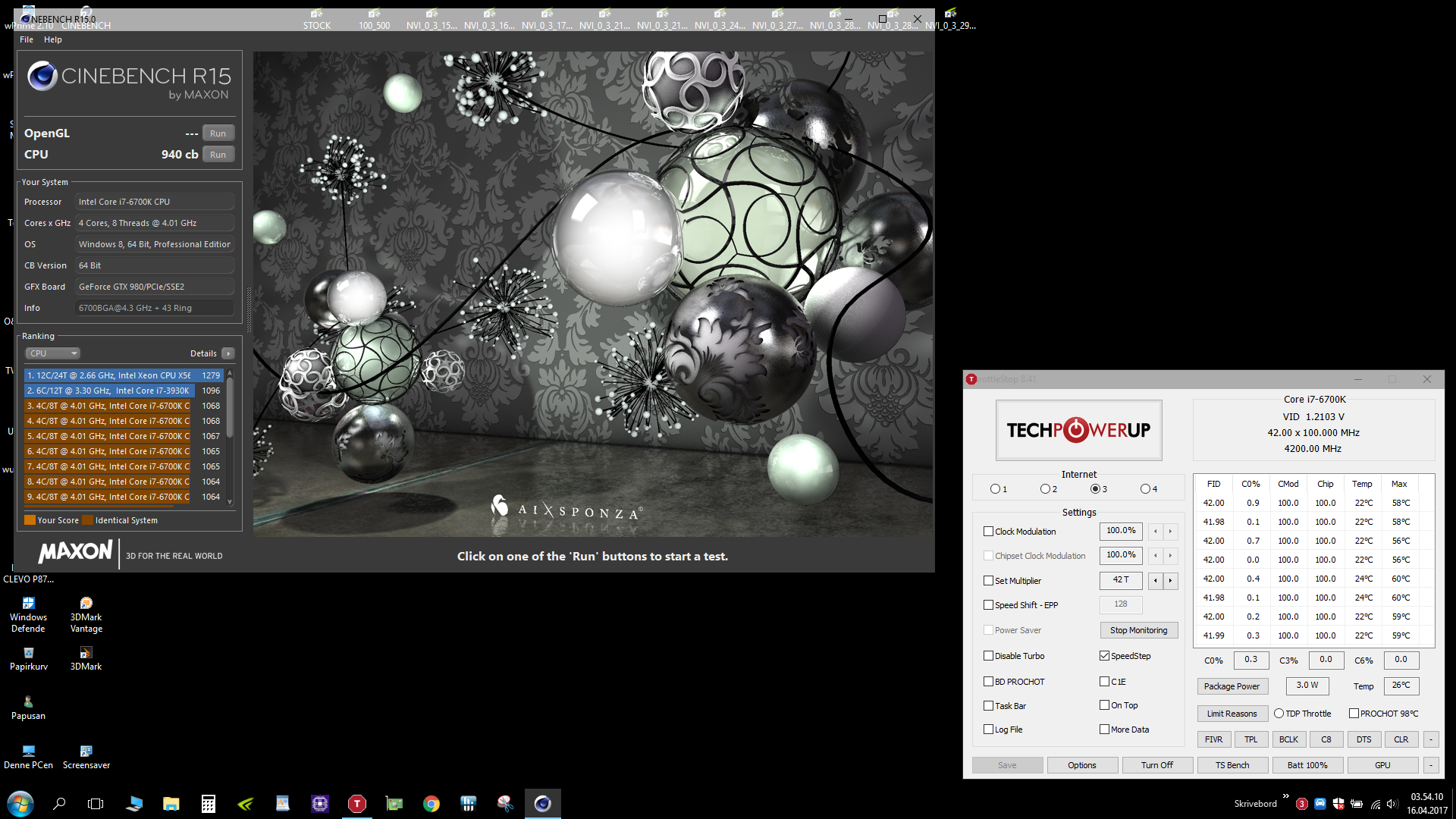
Task: Select ranking row 1 Xeon 12C/24T
Action: pyautogui.click(x=124, y=375)
